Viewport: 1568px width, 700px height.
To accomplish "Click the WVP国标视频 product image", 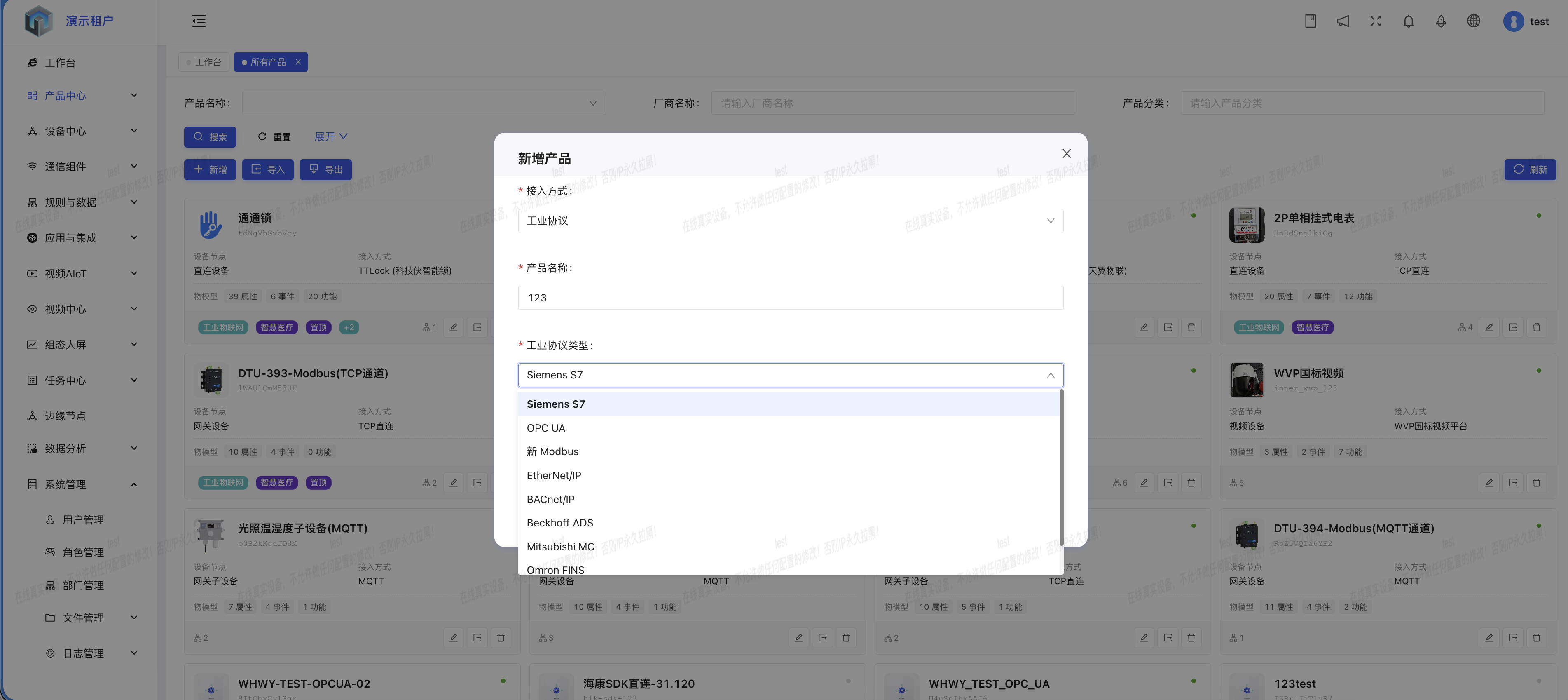I will click(x=1247, y=380).
